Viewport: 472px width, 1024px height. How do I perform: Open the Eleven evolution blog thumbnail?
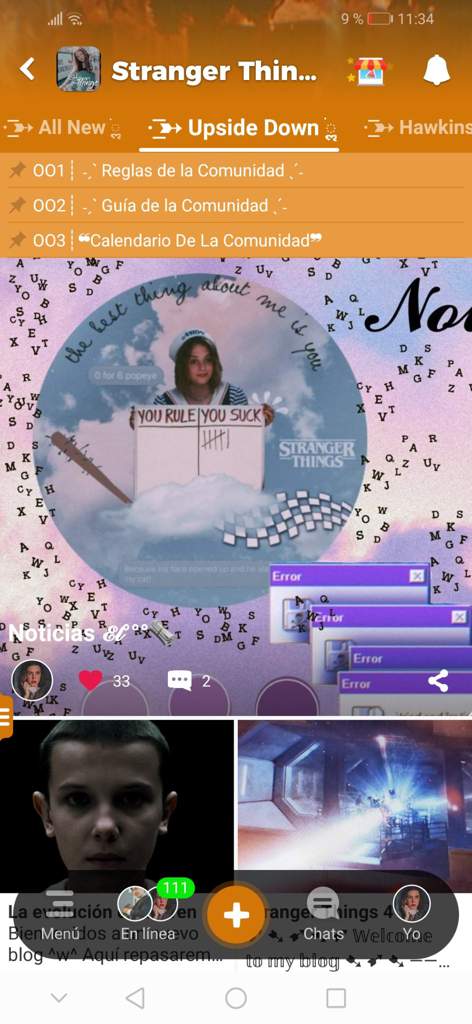pyautogui.click(x=117, y=806)
